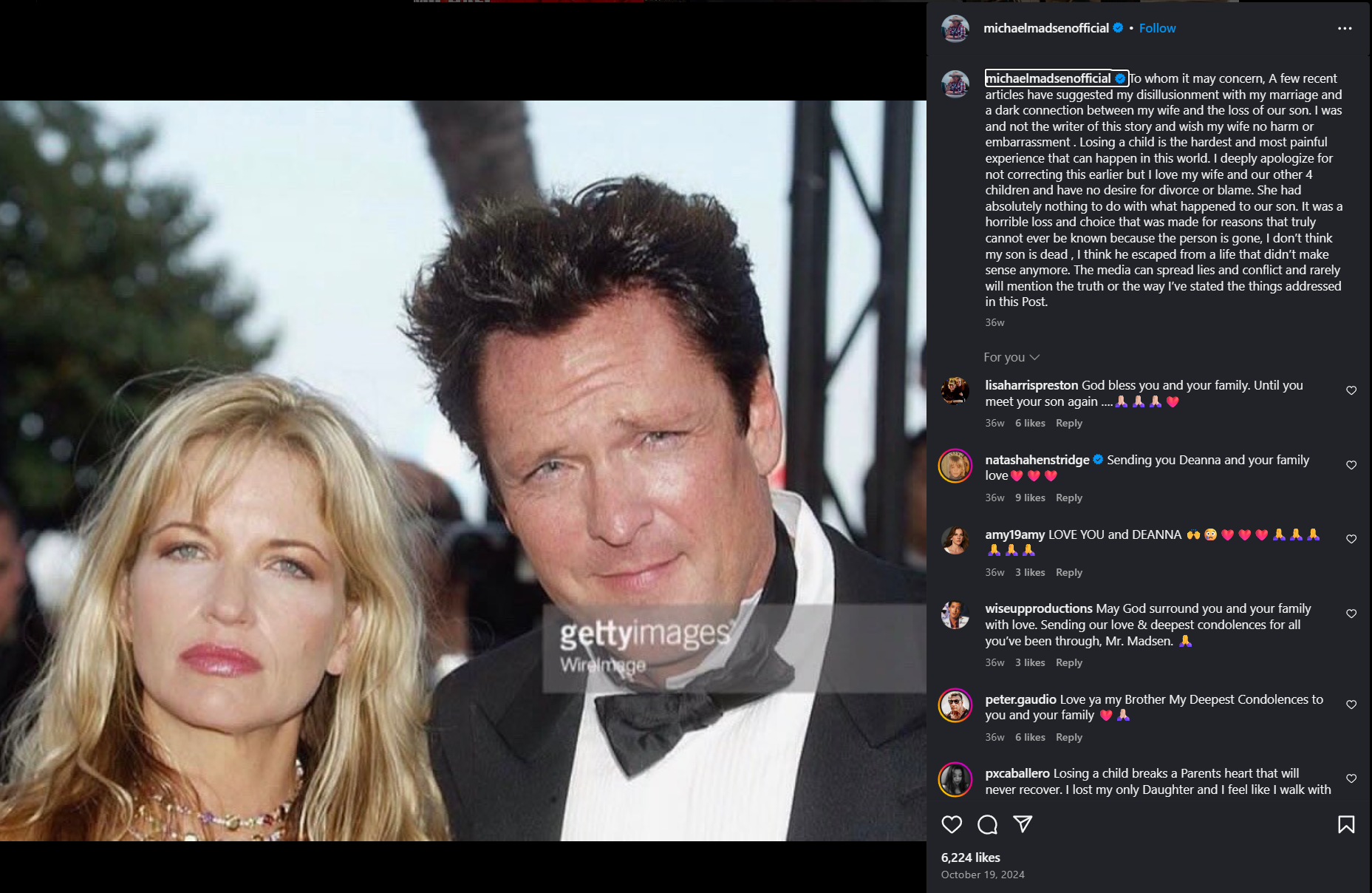Like amy19amy's comment heart
The height and width of the screenshot is (893, 1372).
coord(1351,539)
